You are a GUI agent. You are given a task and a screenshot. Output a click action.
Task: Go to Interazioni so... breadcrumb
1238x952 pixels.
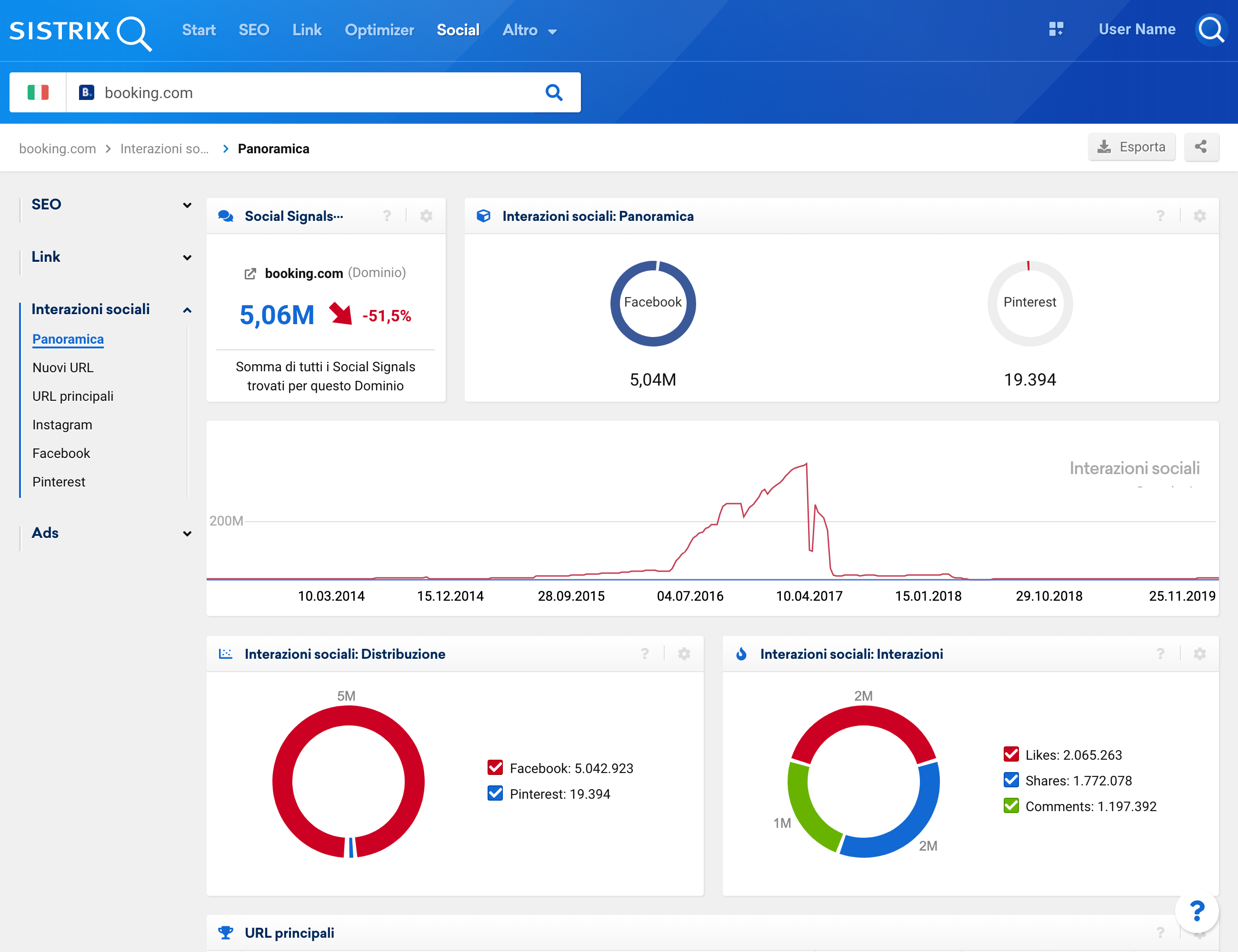[x=164, y=149]
